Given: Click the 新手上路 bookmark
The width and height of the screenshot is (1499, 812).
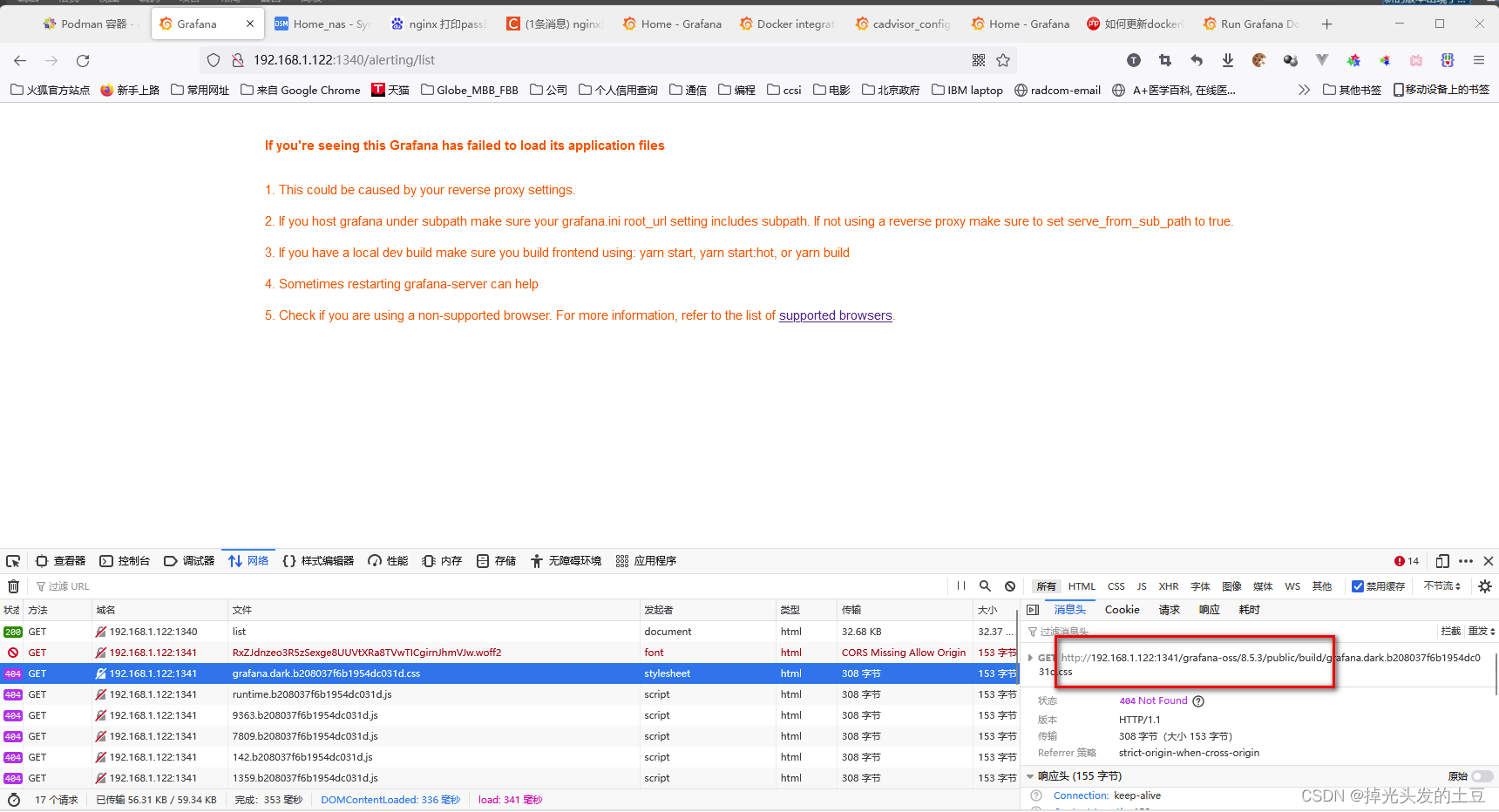Looking at the screenshot, I should (130, 90).
